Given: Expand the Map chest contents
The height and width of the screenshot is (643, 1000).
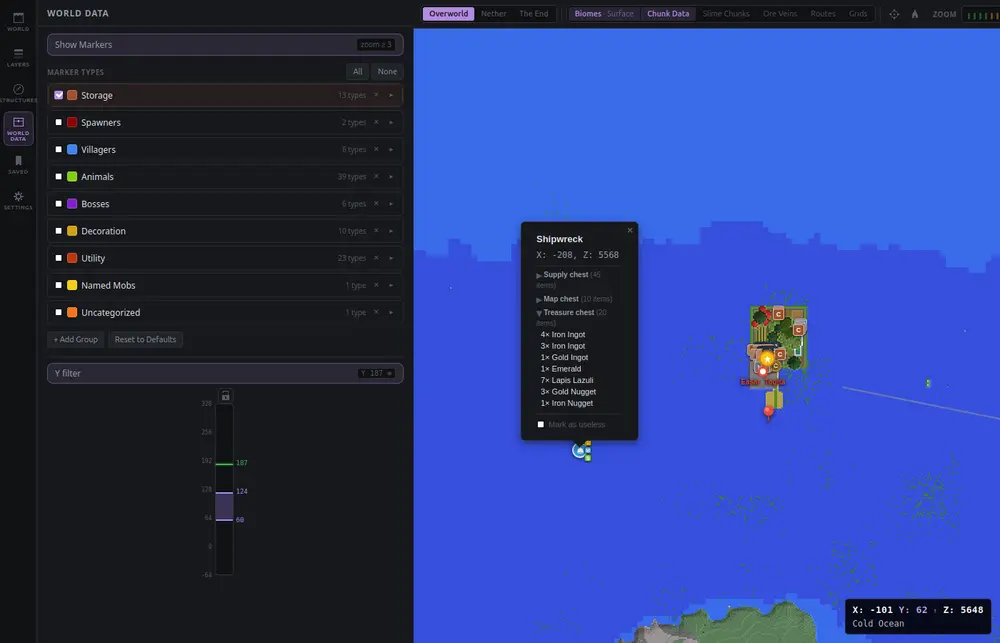Looking at the screenshot, I should (x=539, y=299).
